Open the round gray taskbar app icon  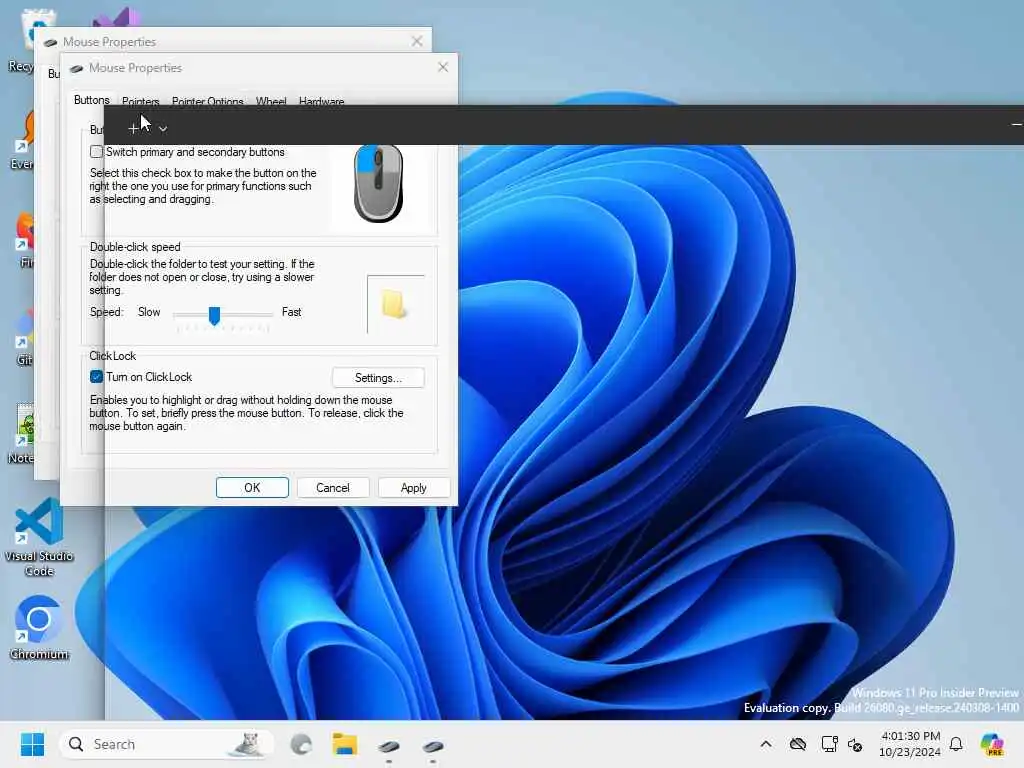301,744
